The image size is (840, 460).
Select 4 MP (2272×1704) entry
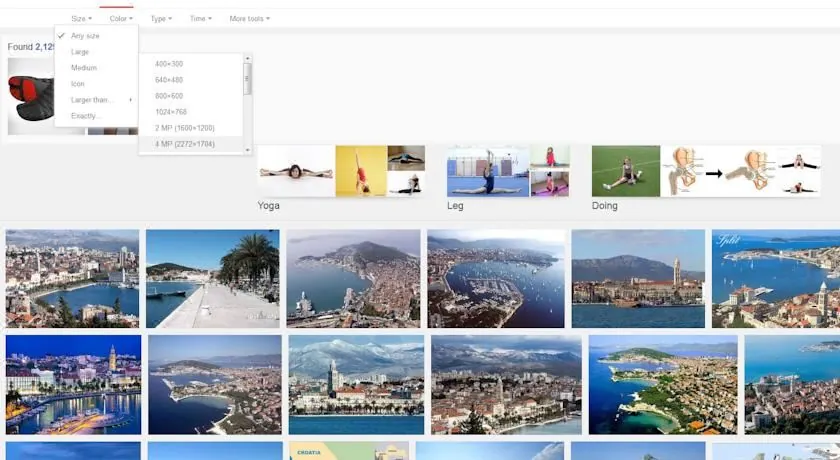pos(191,144)
